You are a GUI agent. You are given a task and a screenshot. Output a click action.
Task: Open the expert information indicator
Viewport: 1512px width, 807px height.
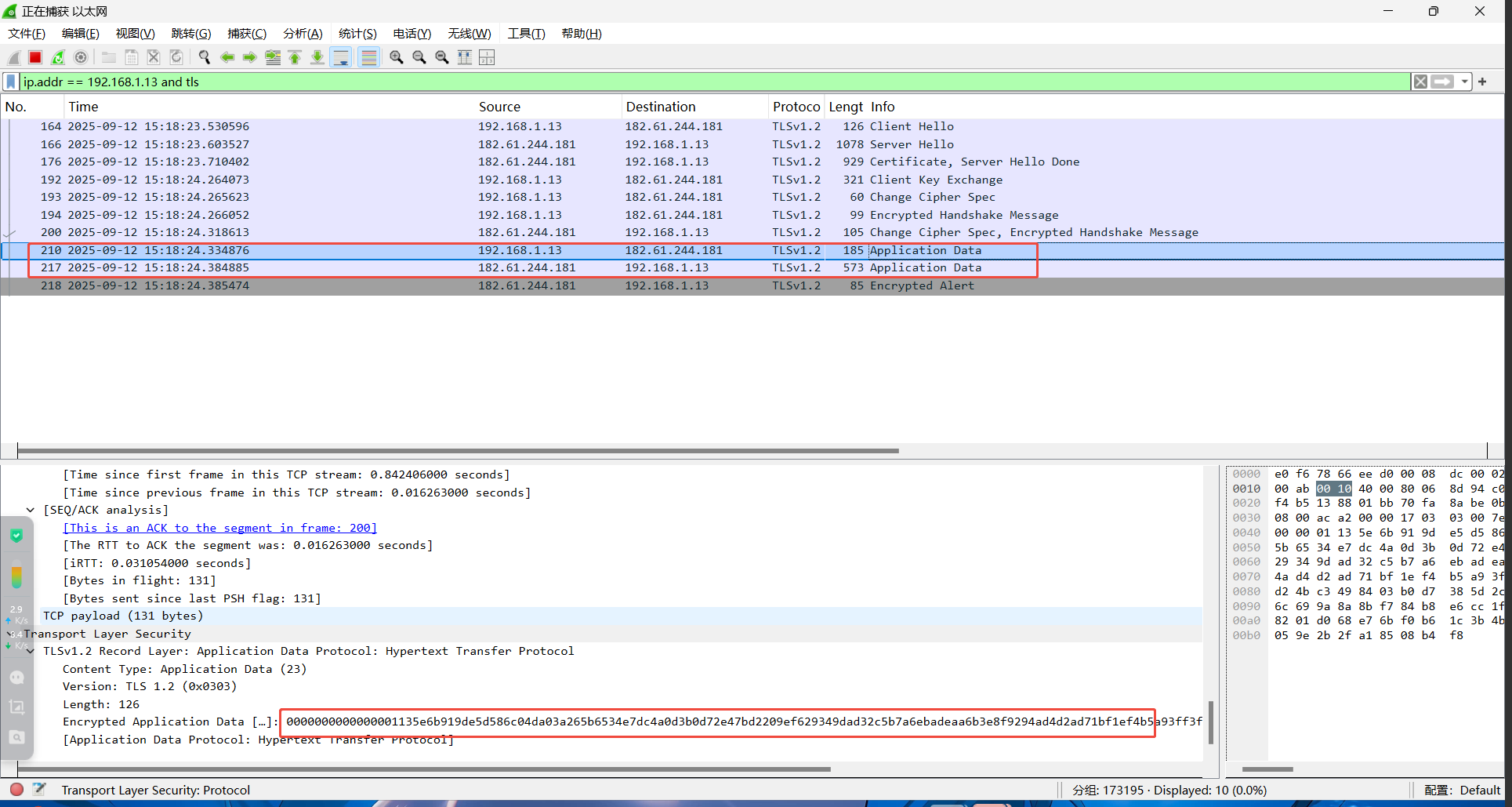pos(16,790)
